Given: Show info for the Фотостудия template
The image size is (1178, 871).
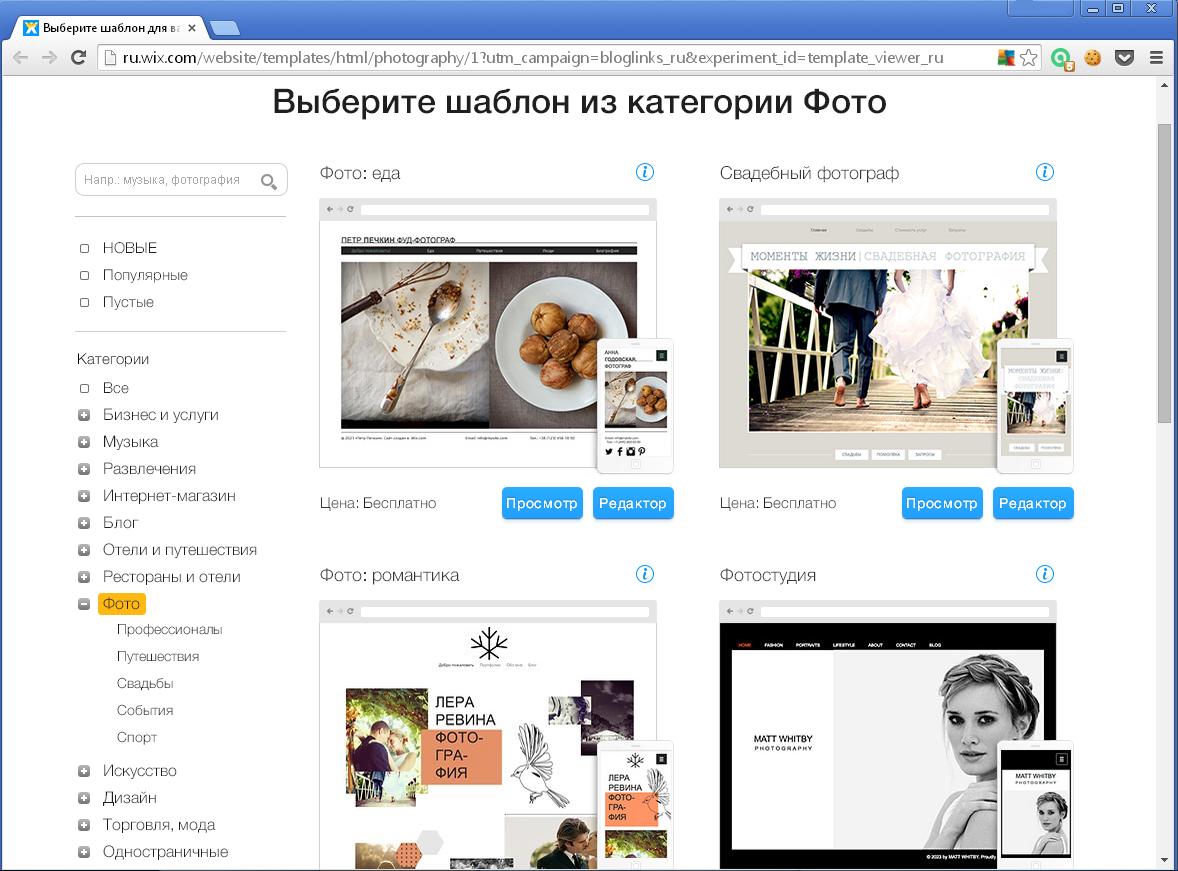Looking at the screenshot, I should (x=1045, y=574).
